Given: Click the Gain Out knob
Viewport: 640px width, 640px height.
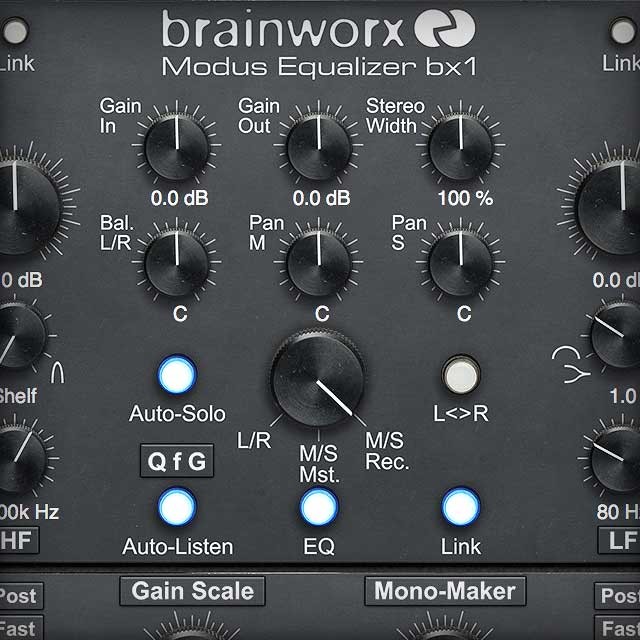Looking at the screenshot, I should pyautogui.click(x=319, y=147).
